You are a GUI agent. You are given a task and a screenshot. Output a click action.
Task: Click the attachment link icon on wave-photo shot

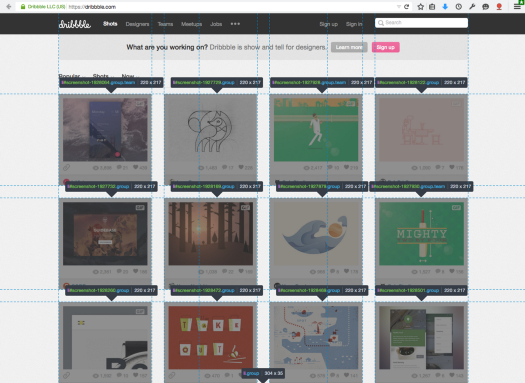click(x=66, y=167)
